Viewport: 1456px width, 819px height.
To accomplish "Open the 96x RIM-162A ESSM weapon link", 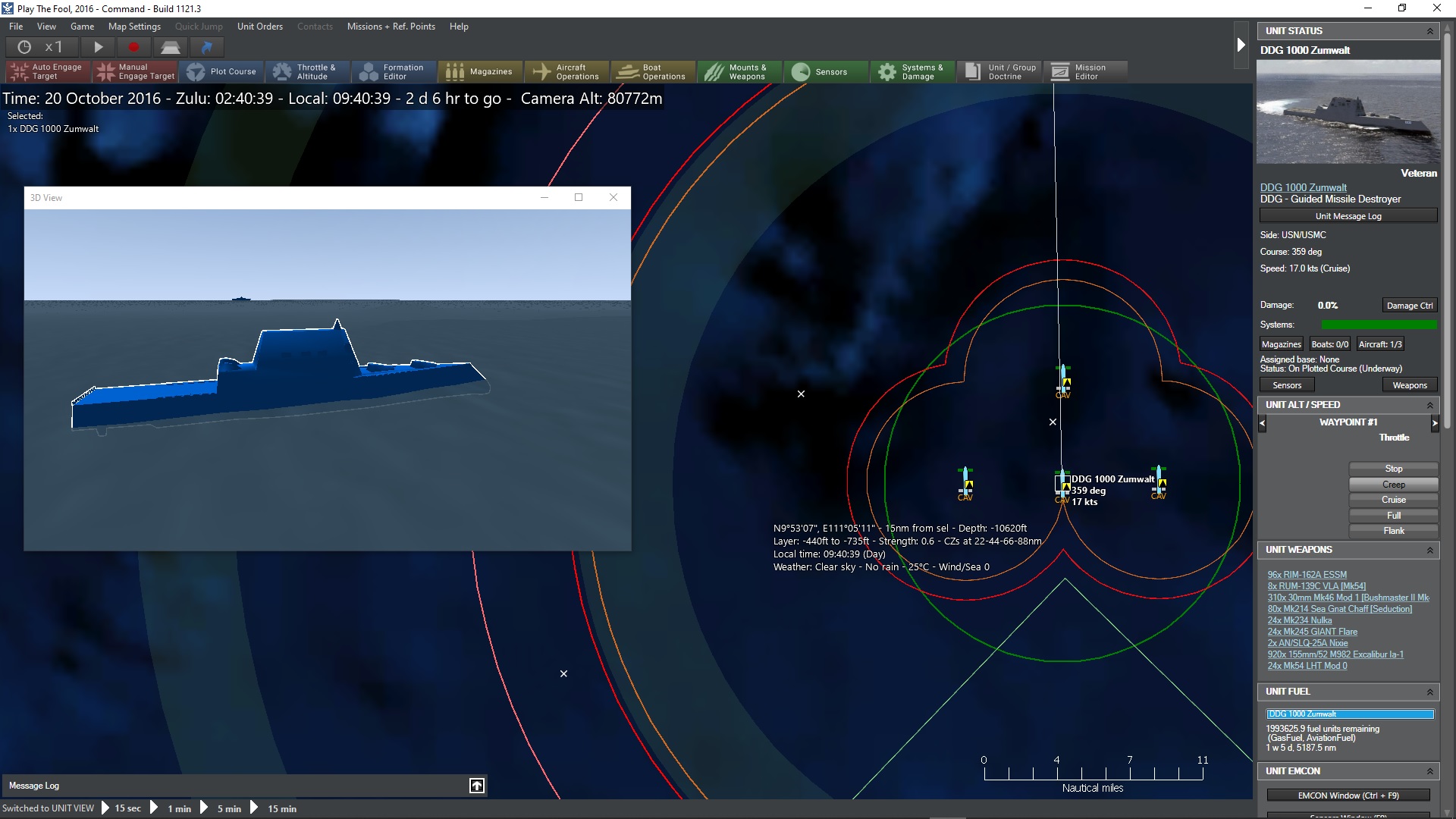I will coord(1307,575).
